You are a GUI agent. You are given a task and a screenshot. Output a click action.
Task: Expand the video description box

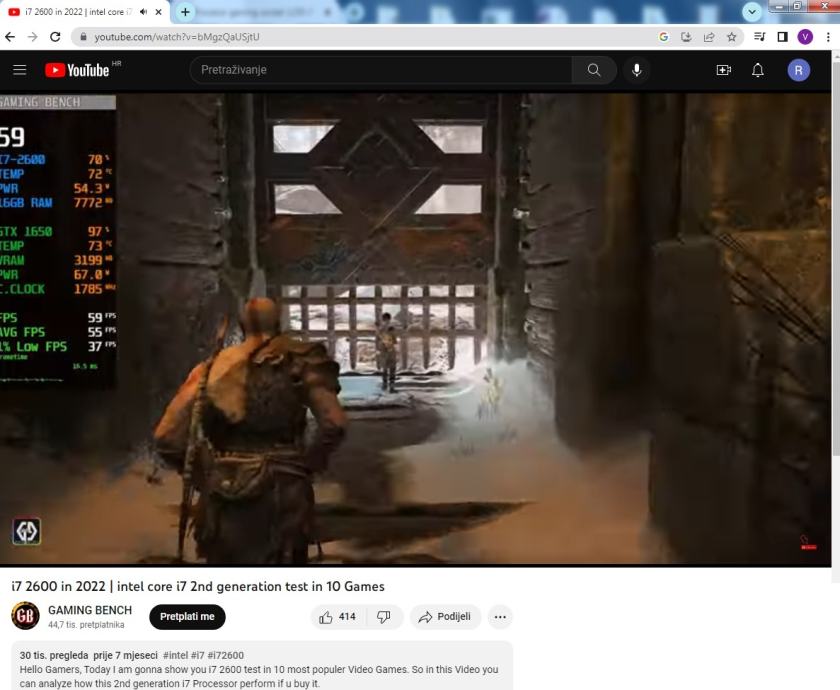tap(262, 666)
